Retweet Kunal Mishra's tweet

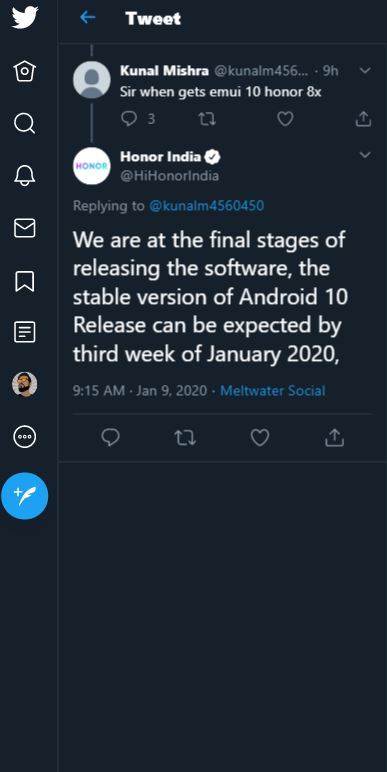[207, 119]
